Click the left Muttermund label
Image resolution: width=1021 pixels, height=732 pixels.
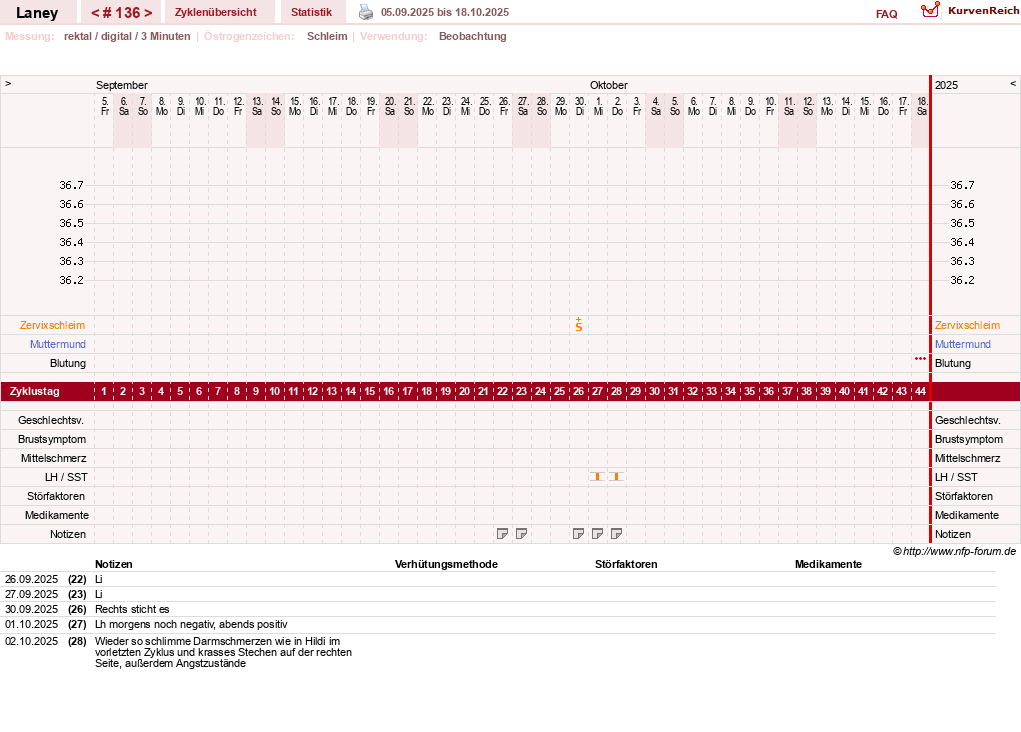coord(57,344)
